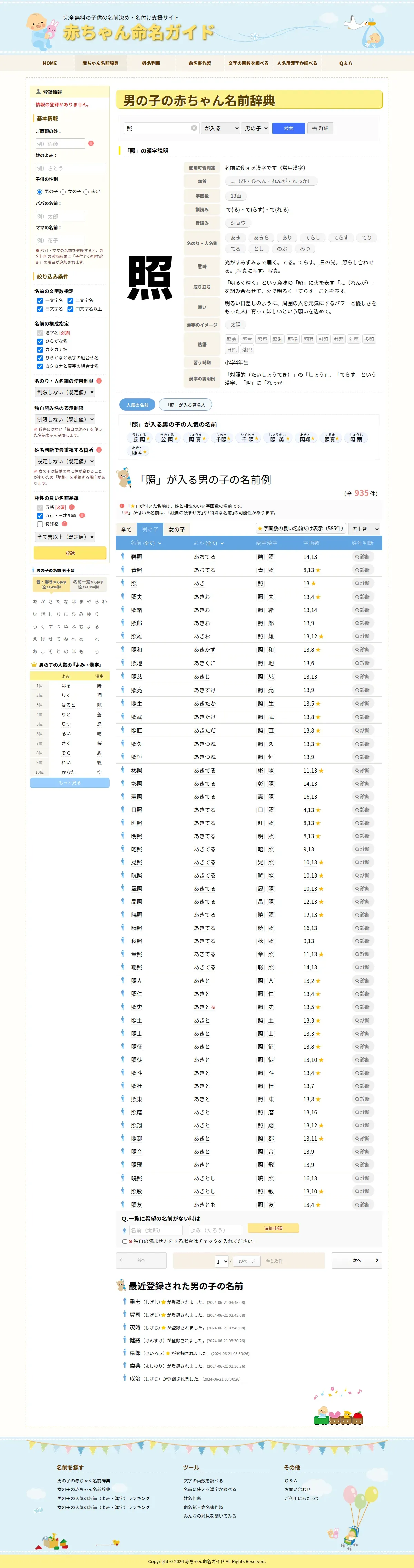Uncheck the 四文字名以上 checkbox
Viewport: 414px width, 1568px height.
pos(70,309)
